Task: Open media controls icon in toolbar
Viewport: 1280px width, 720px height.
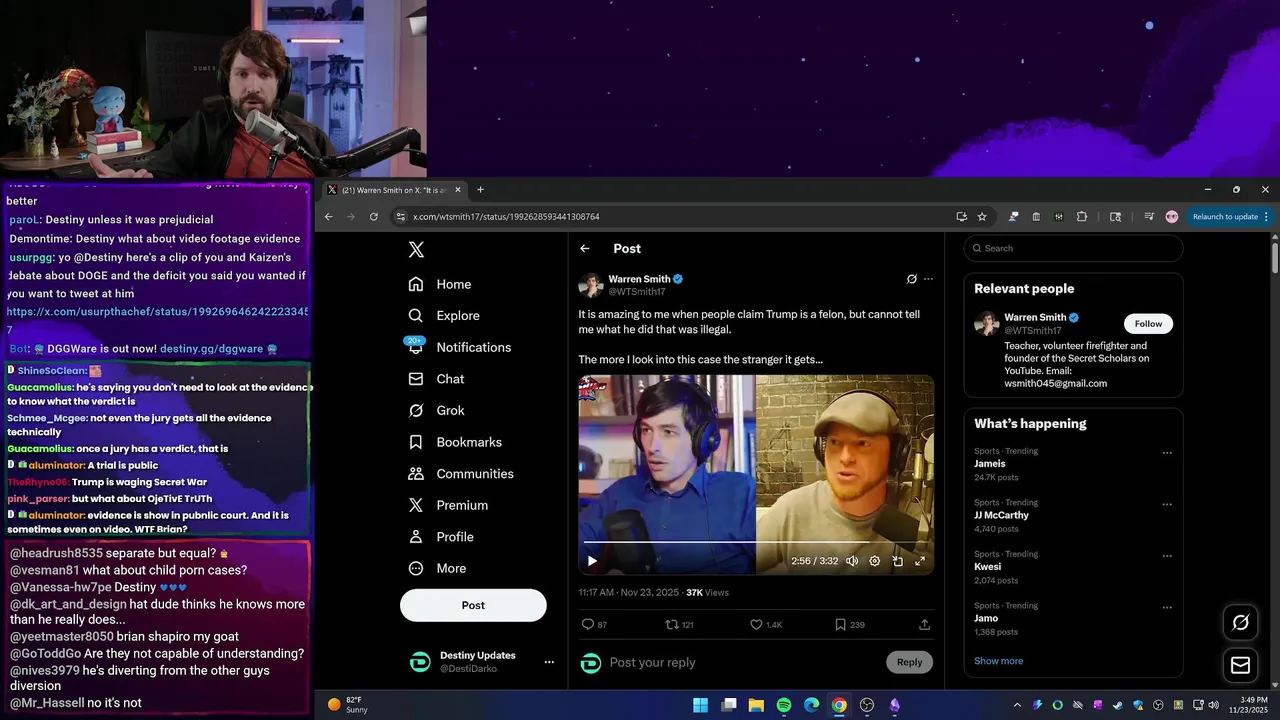Action: 1148,217
